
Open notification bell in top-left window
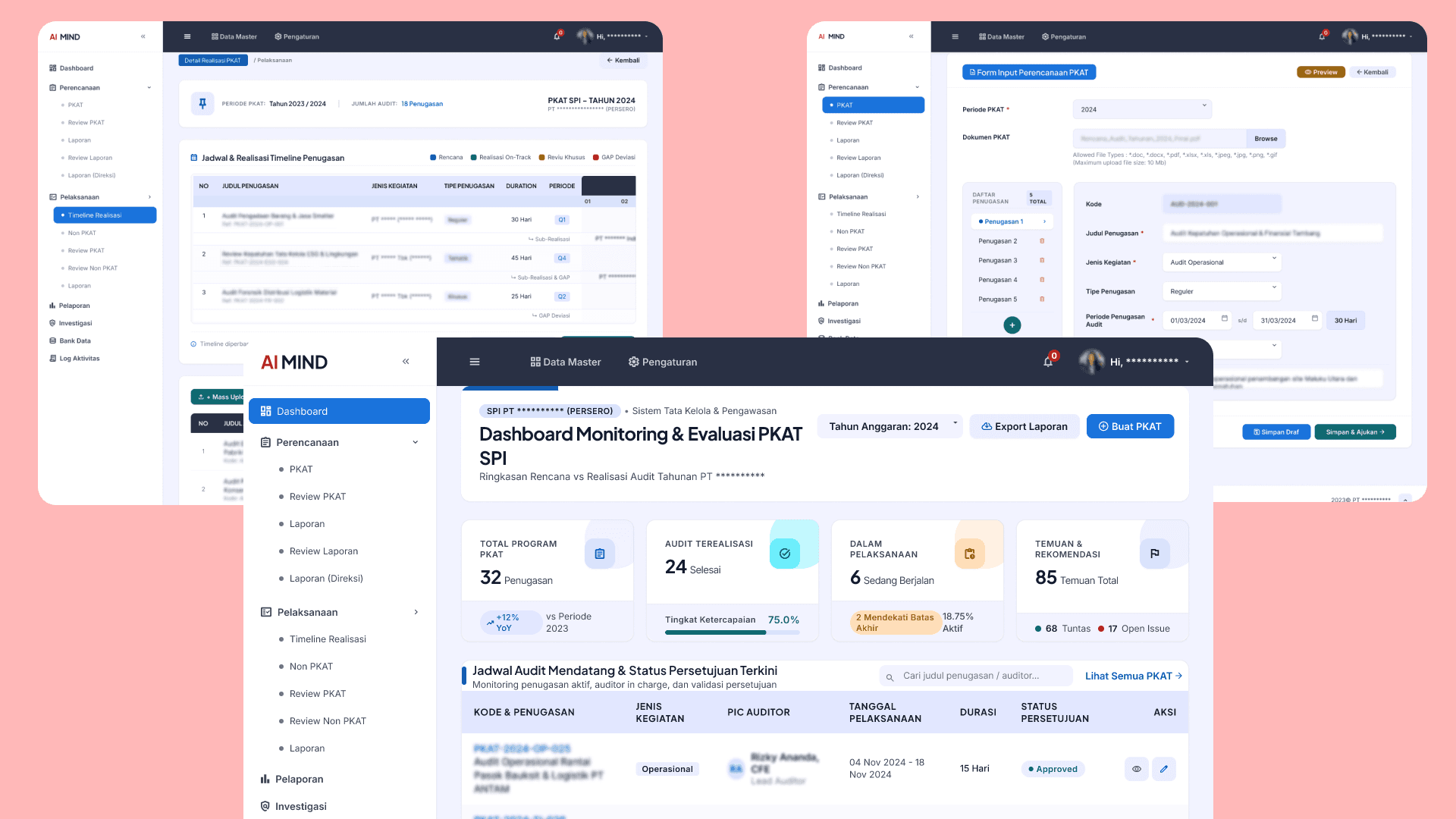[x=557, y=36]
